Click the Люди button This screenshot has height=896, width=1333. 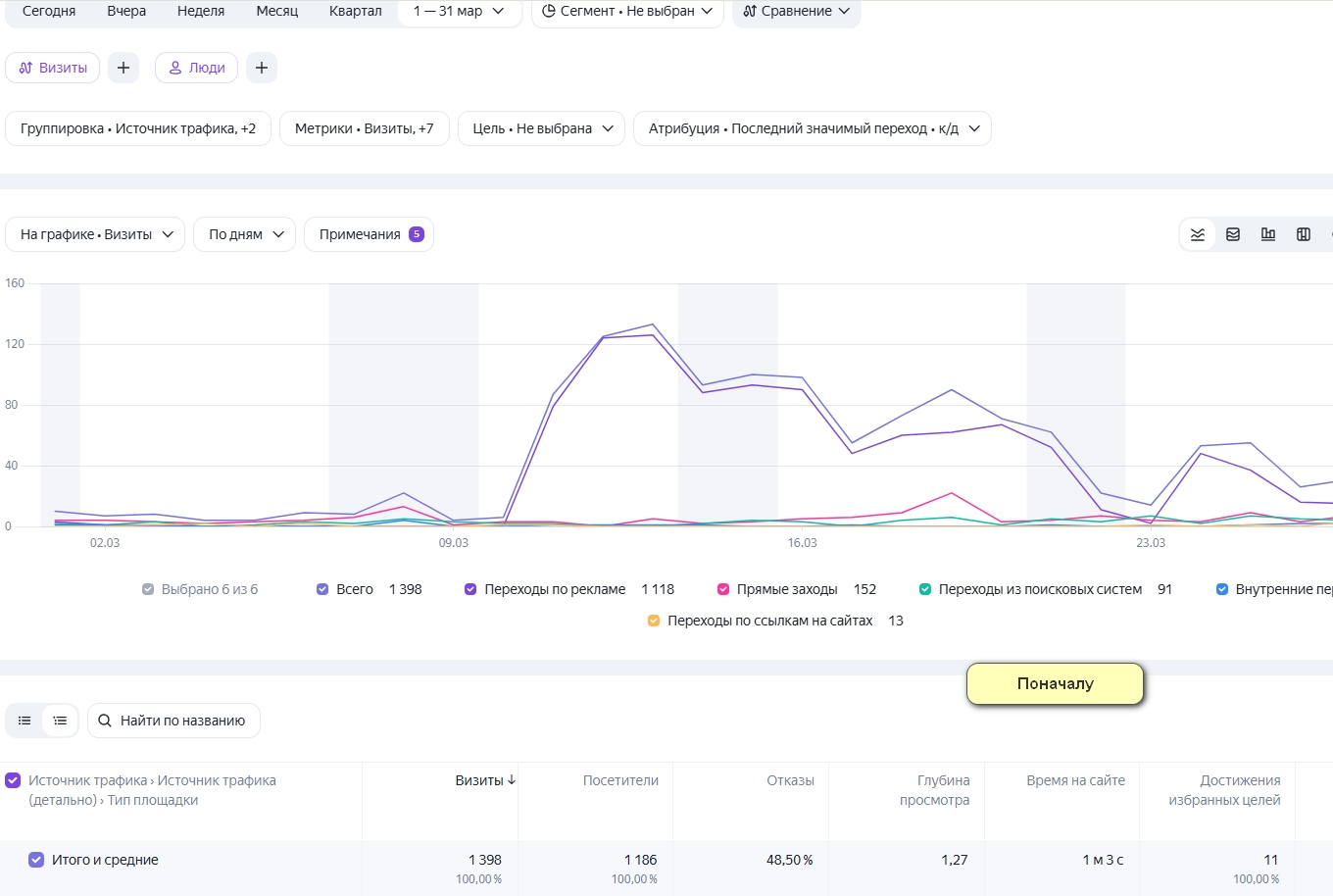(197, 68)
